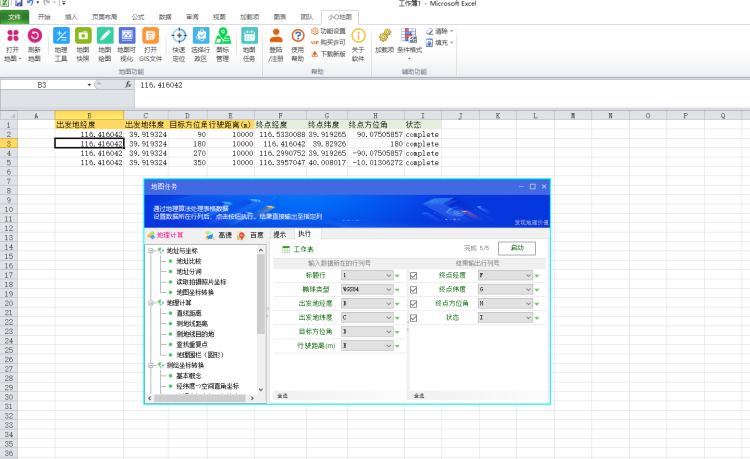Open the 公式 ribbon tab
Viewport: 750px width, 459px height.
137,17
